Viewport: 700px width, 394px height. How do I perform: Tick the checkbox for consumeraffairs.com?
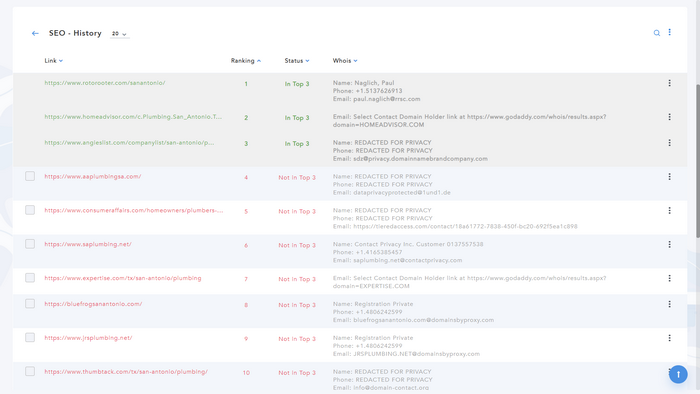coord(30,210)
